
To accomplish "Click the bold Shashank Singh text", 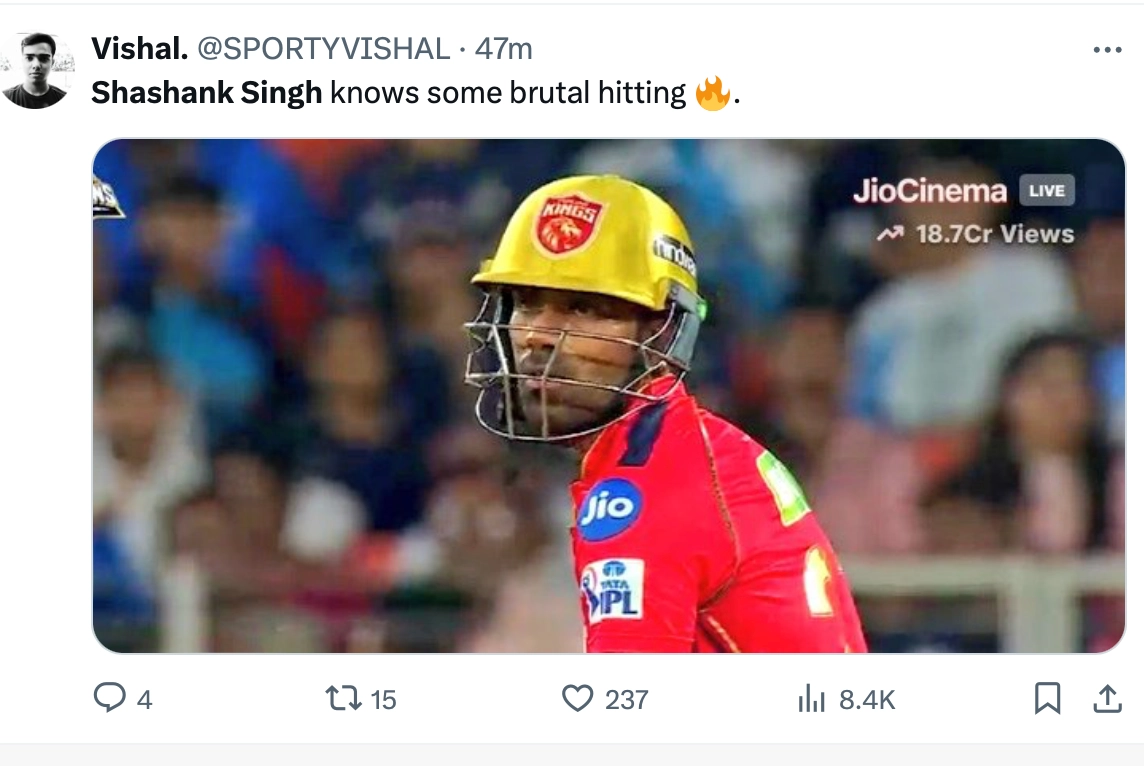I will tap(206, 93).
